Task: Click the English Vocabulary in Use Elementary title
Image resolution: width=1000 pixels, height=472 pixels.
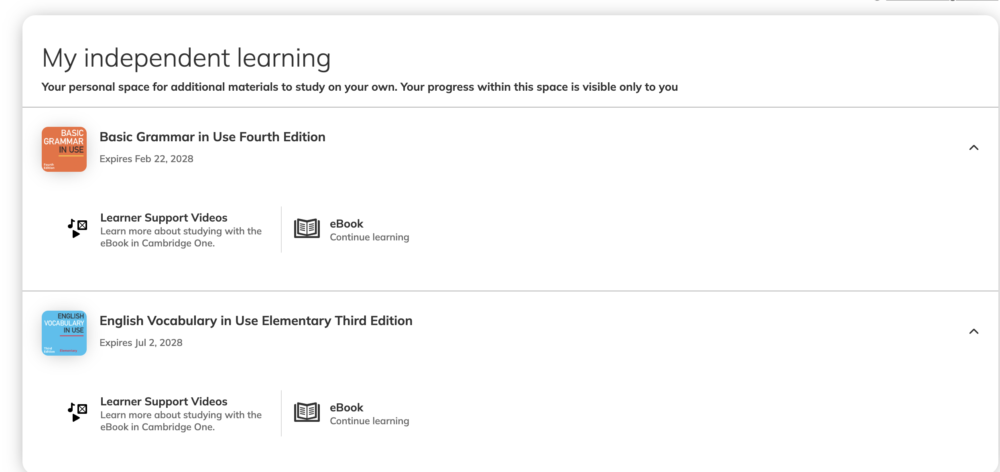Action: pos(255,321)
